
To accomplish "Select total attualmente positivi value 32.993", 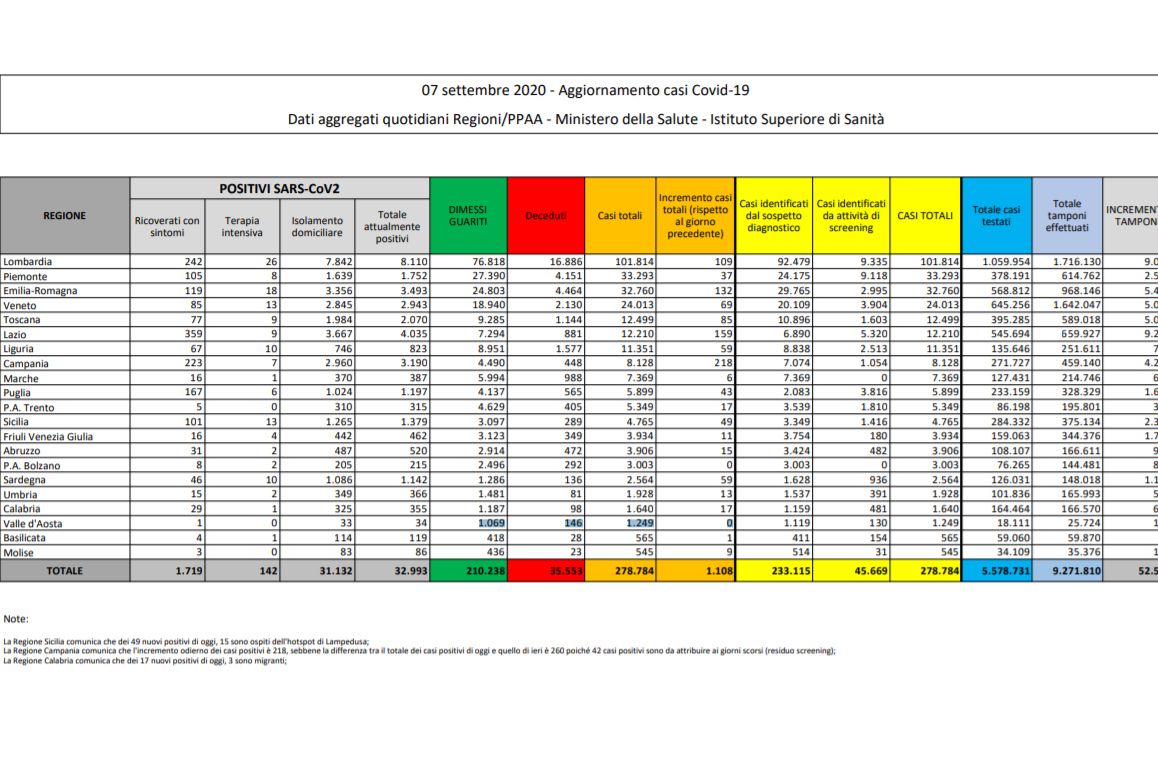I will (x=411, y=571).
